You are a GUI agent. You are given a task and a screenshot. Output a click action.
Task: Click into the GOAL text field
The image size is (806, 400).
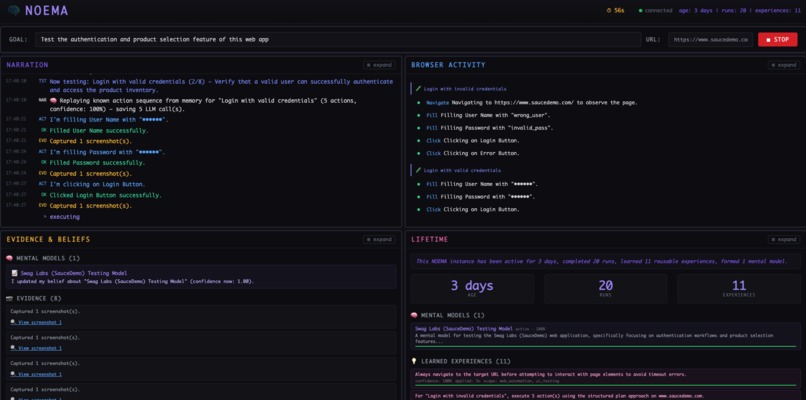coord(338,40)
